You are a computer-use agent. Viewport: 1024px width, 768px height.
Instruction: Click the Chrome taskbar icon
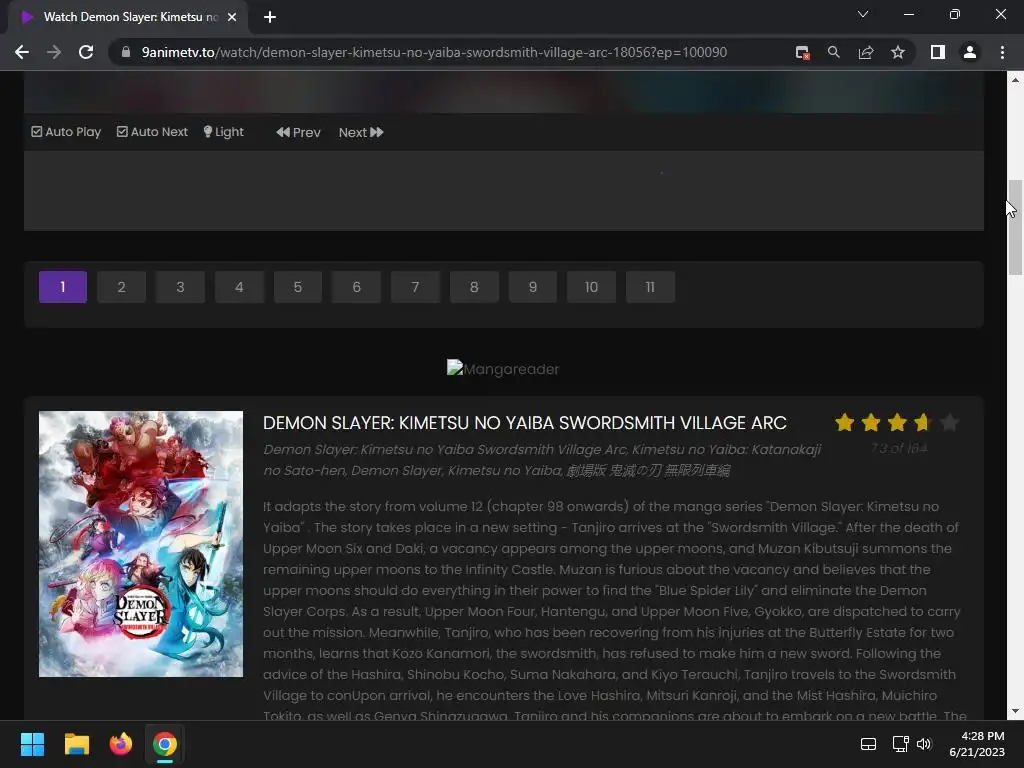165,744
